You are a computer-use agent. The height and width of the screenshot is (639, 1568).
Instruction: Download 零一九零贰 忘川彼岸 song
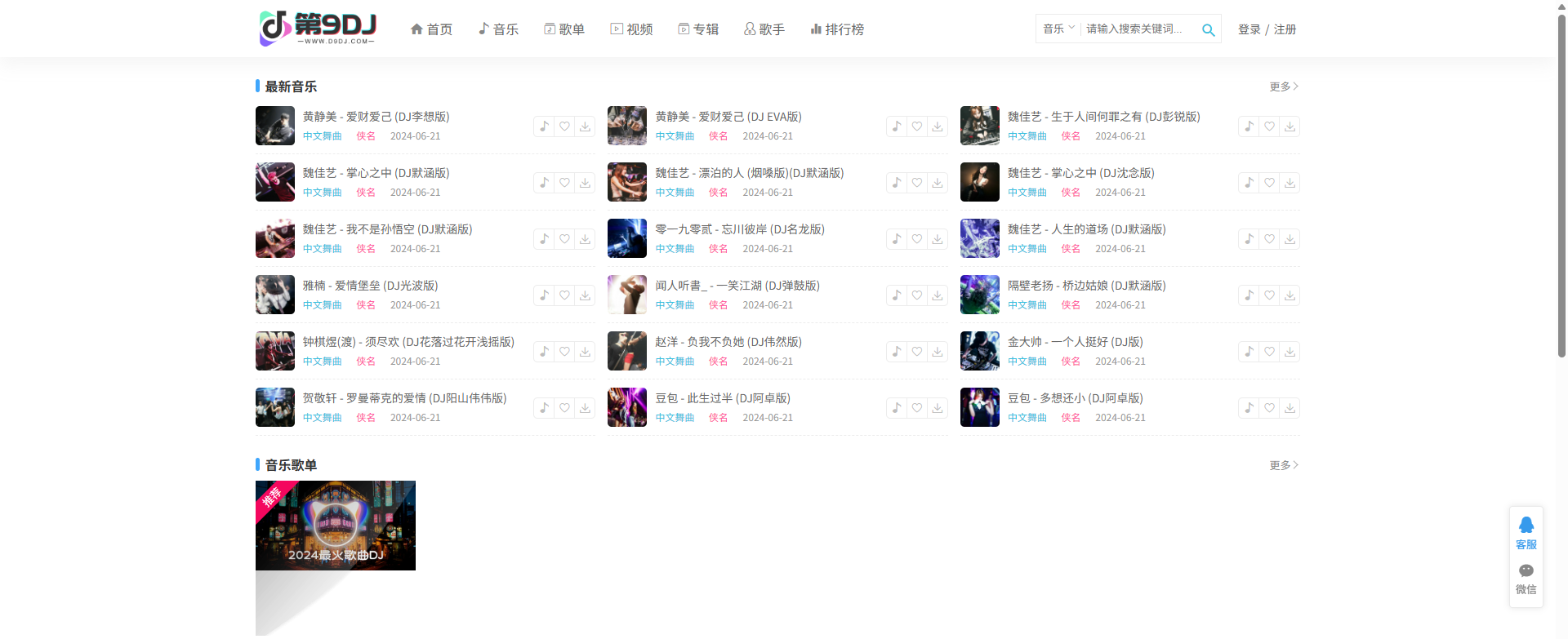(938, 239)
